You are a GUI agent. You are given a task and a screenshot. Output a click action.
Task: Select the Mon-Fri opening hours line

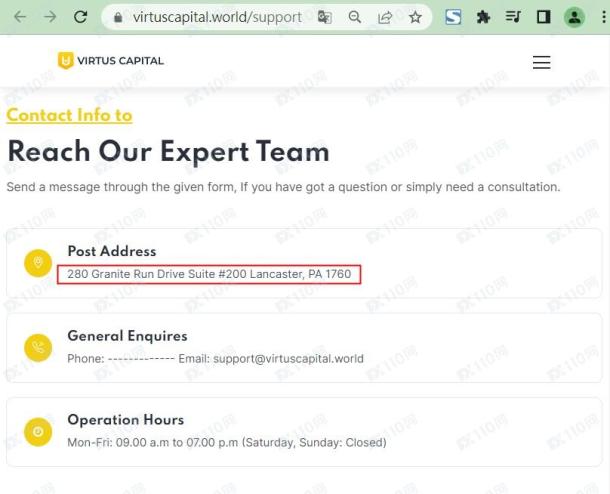click(x=227, y=443)
